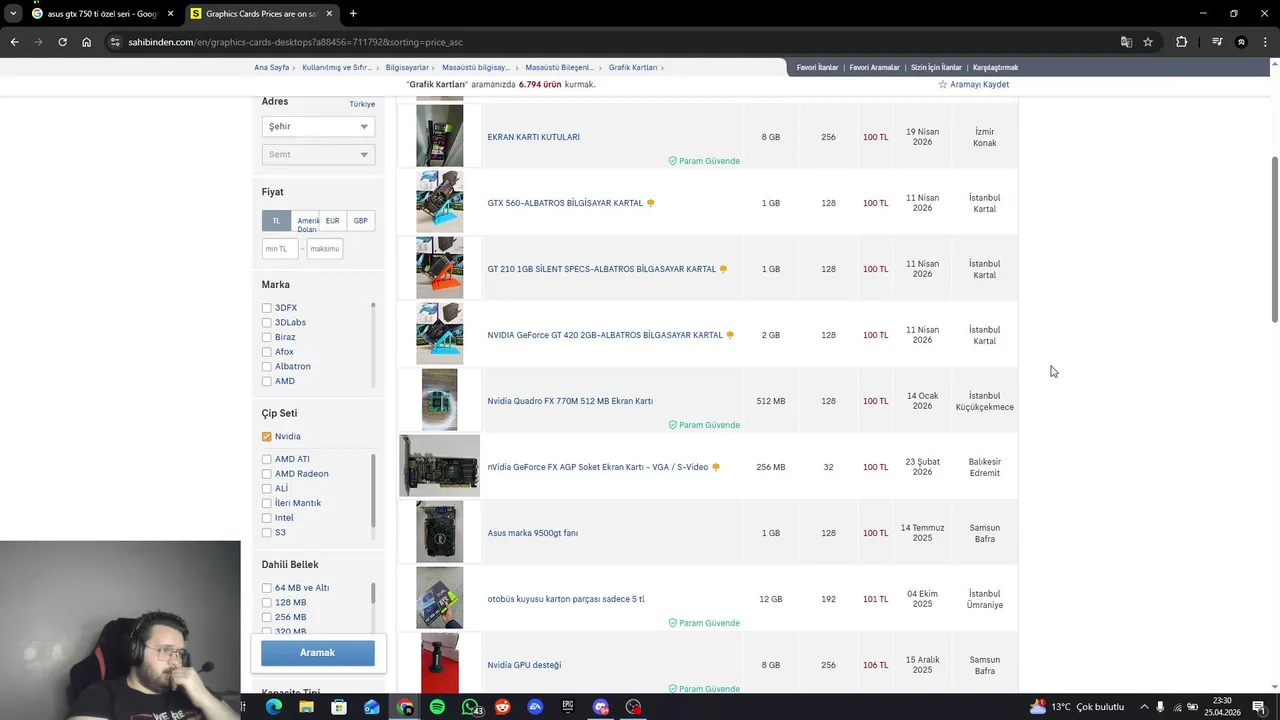1280x720 pixels.
Task: Click Türkiye link next to Adres
Action: coord(362,104)
